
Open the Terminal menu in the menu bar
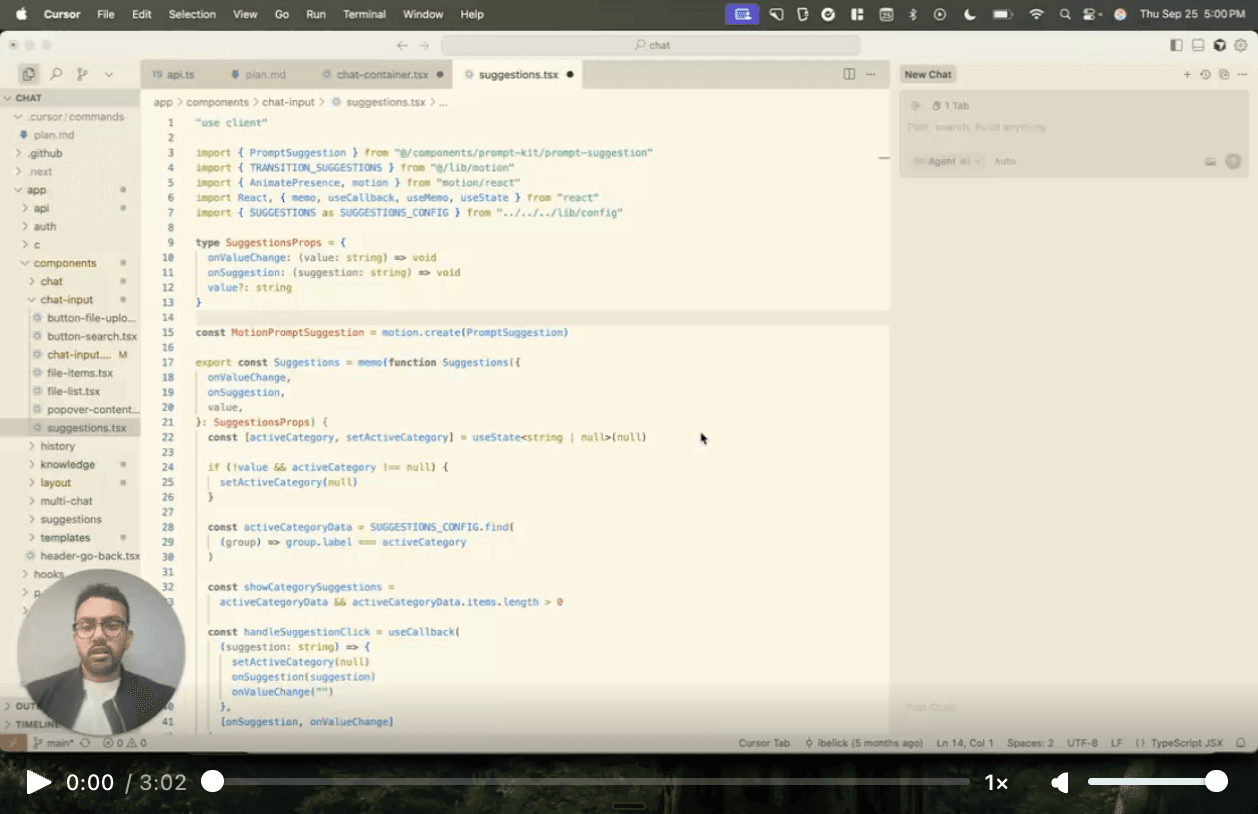pyautogui.click(x=364, y=14)
